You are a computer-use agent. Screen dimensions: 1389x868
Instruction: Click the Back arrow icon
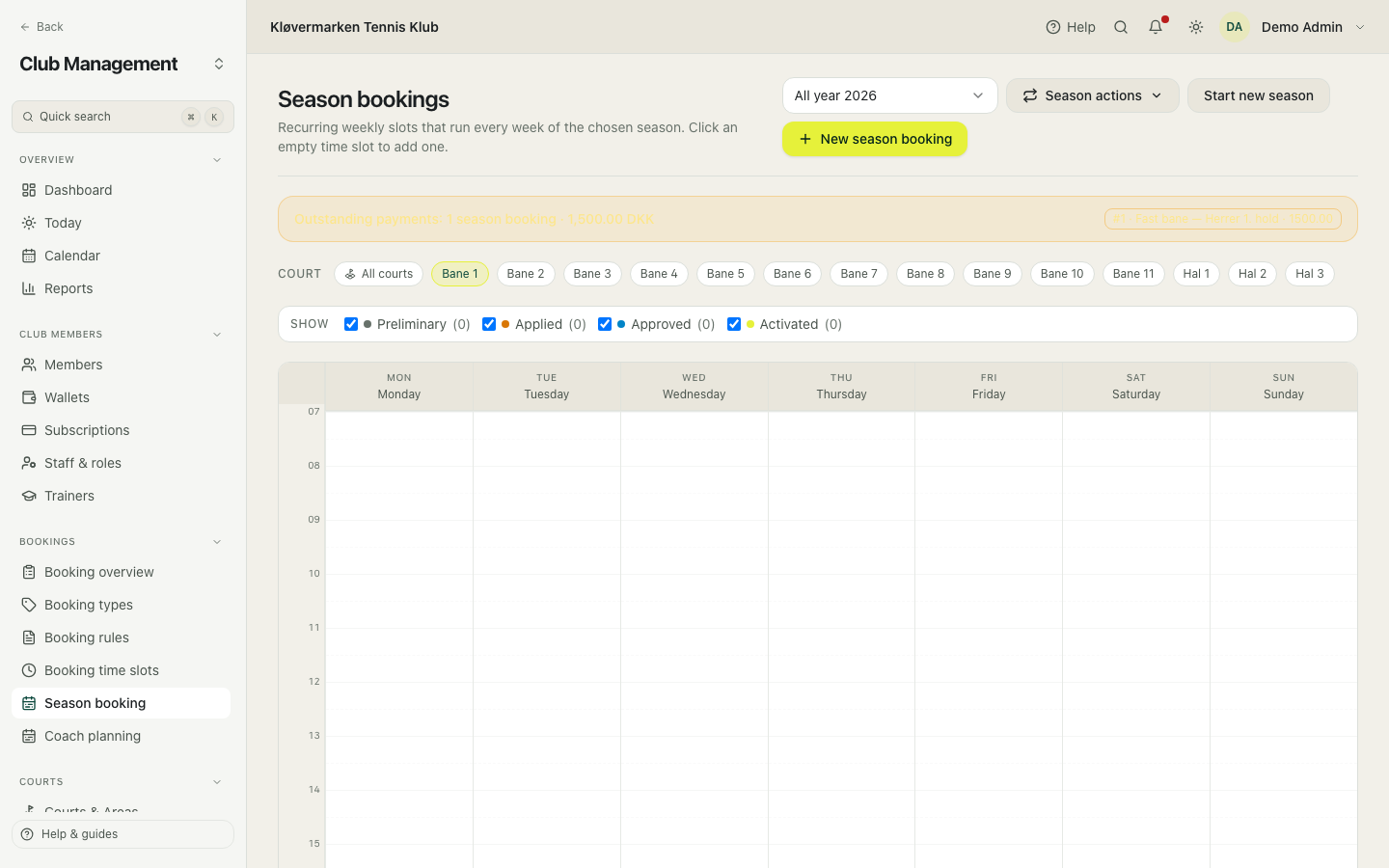[25, 27]
